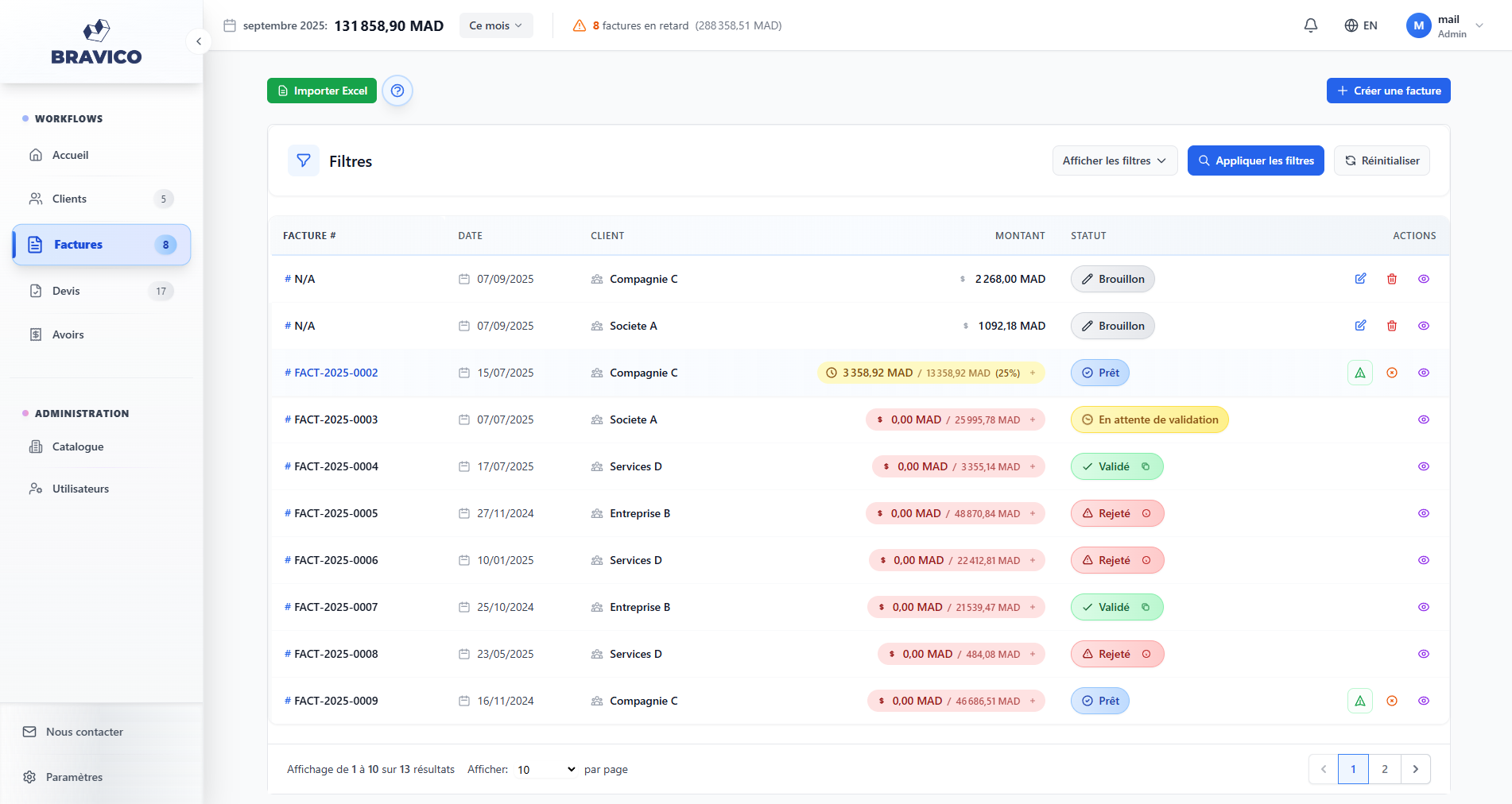Click the Prêt status on FACT-2025-0009

tap(1100, 701)
